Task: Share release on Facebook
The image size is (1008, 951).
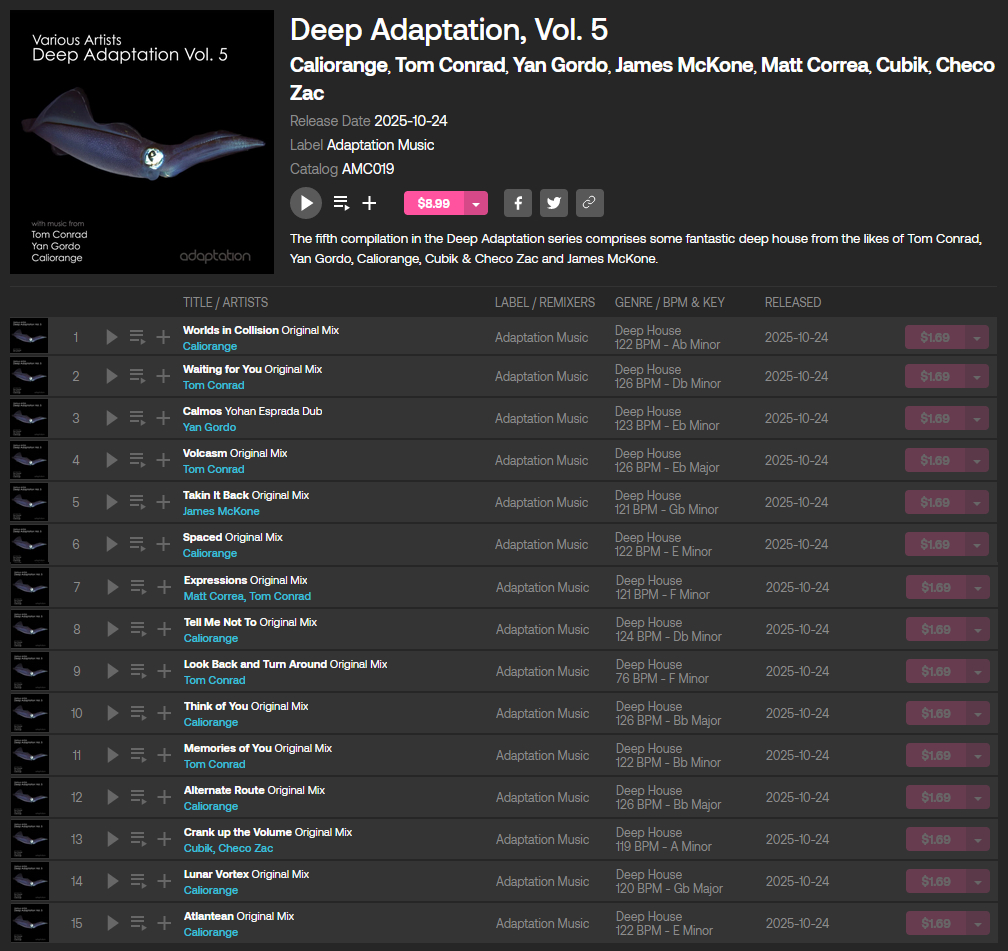Action: click(x=517, y=203)
